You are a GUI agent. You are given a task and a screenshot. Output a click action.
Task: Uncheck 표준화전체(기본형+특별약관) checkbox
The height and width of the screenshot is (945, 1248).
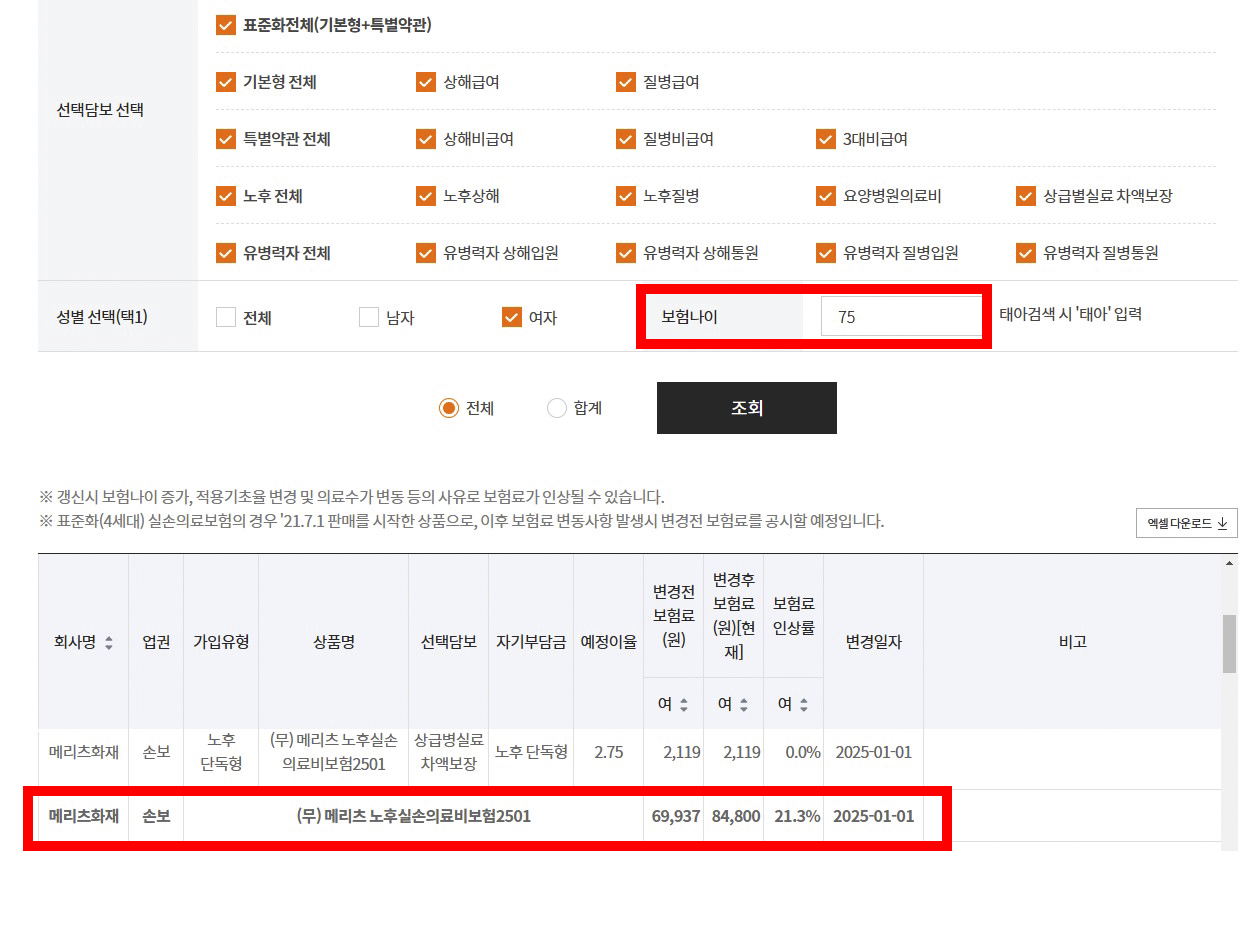[226, 25]
